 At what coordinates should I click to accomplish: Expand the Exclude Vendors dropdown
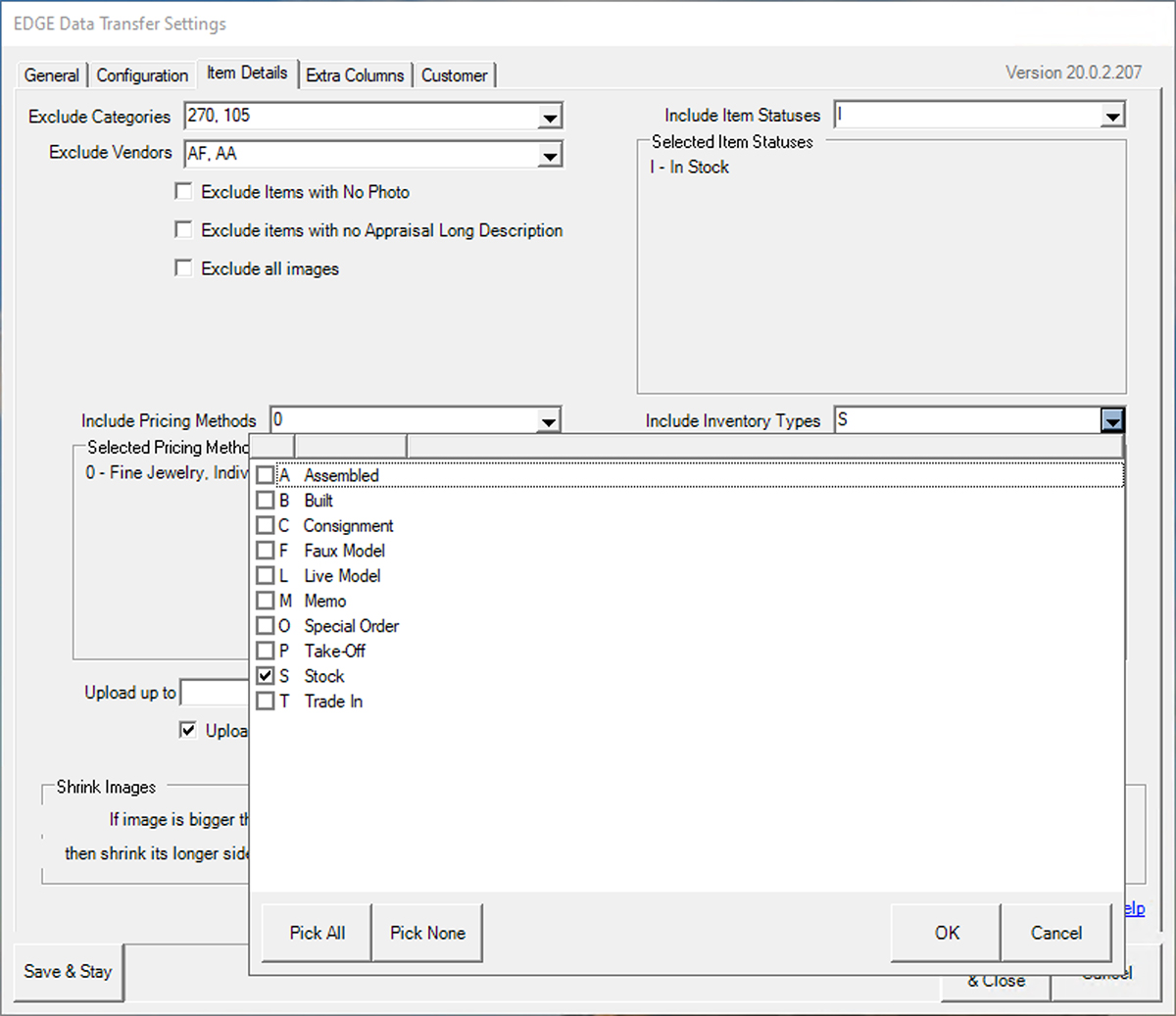(550, 155)
